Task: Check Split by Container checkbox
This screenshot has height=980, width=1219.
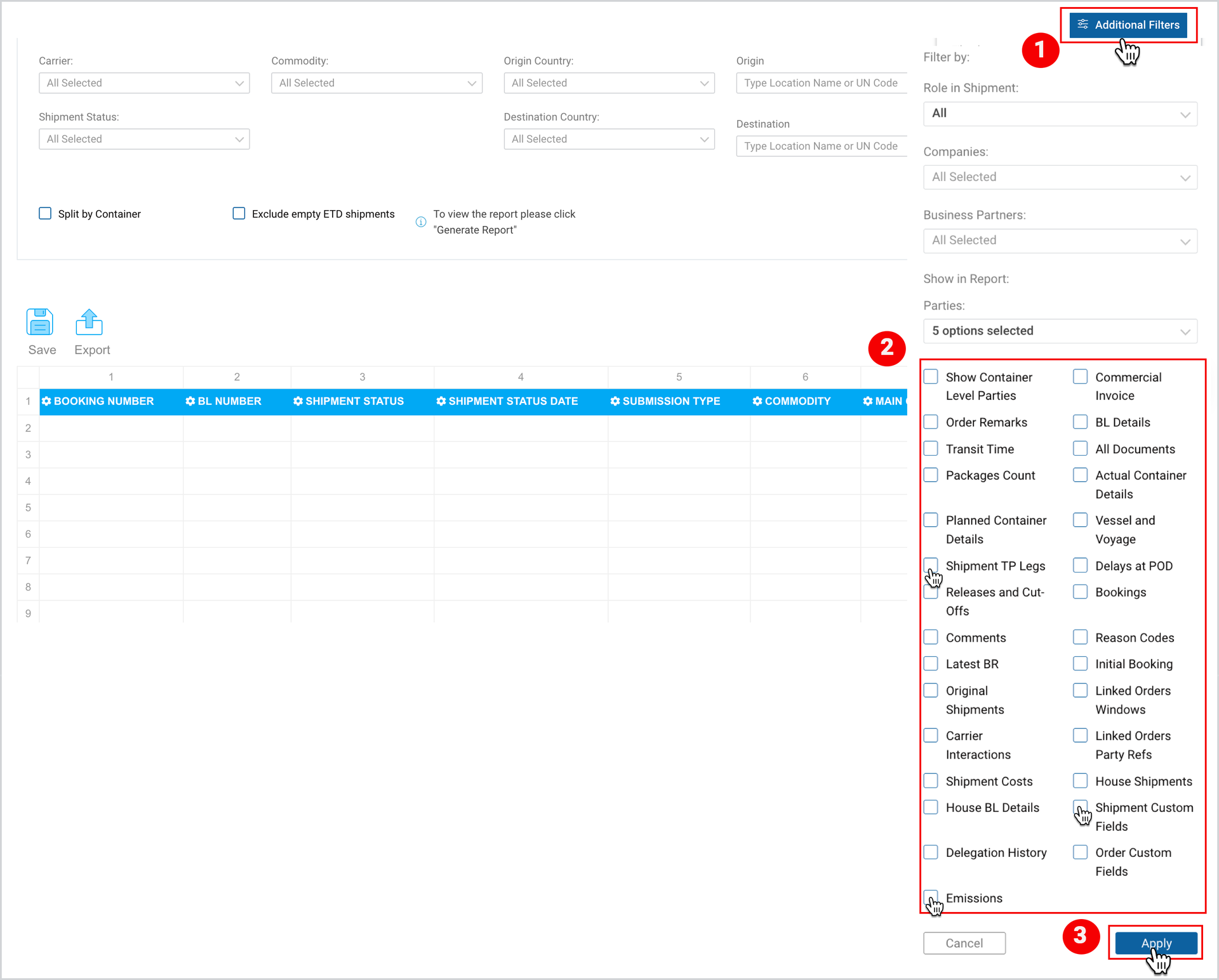Action: [45, 213]
